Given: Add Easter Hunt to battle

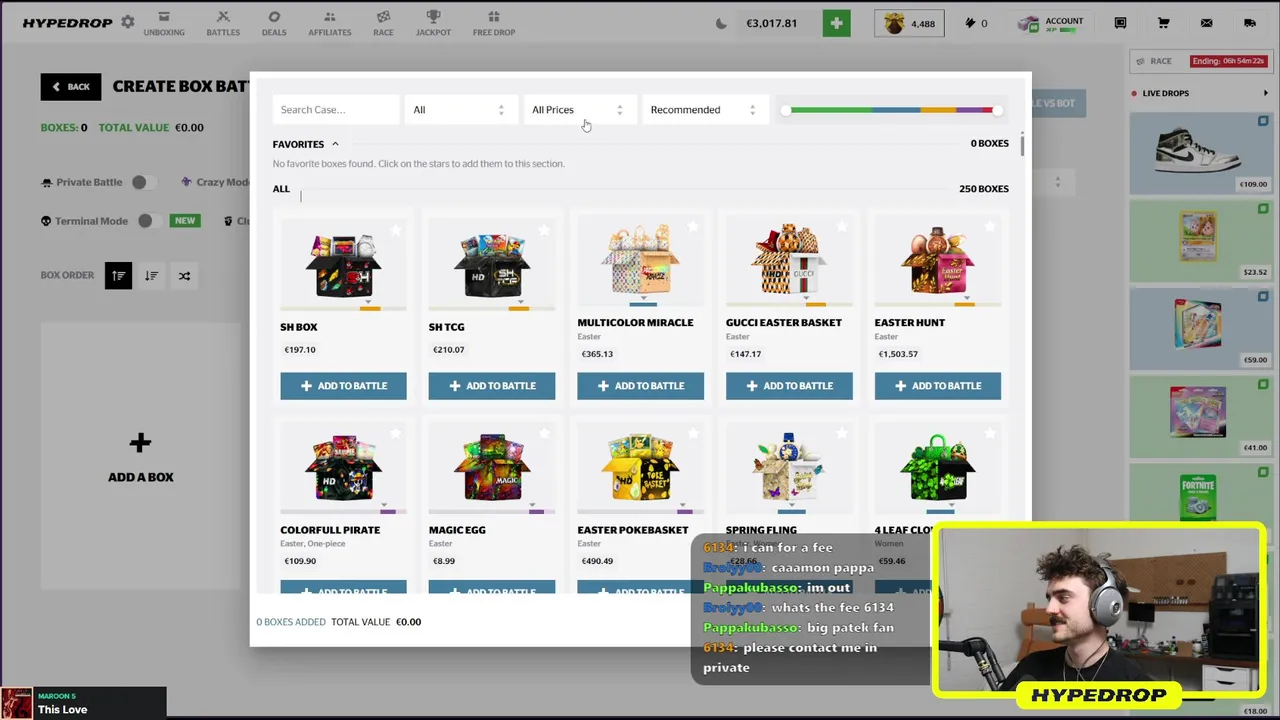Looking at the screenshot, I should click(x=937, y=386).
